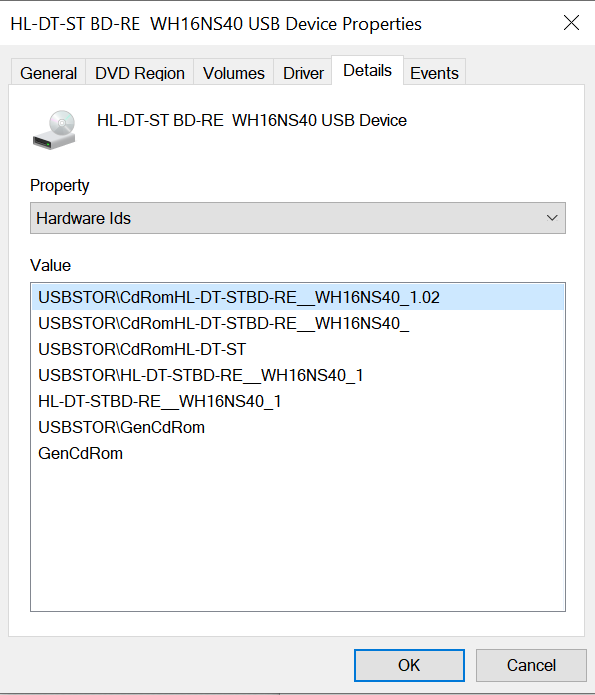Open the DVD Region tab

[140, 73]
